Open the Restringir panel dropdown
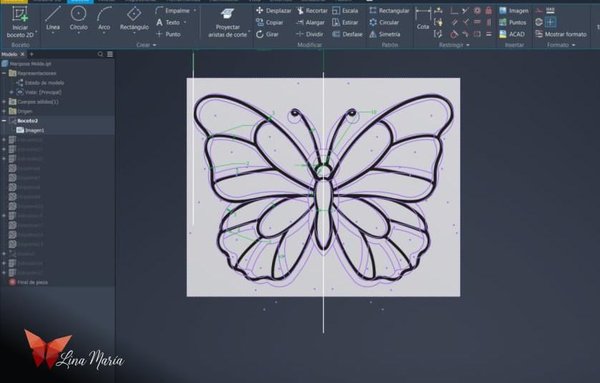 coord(454,45)
